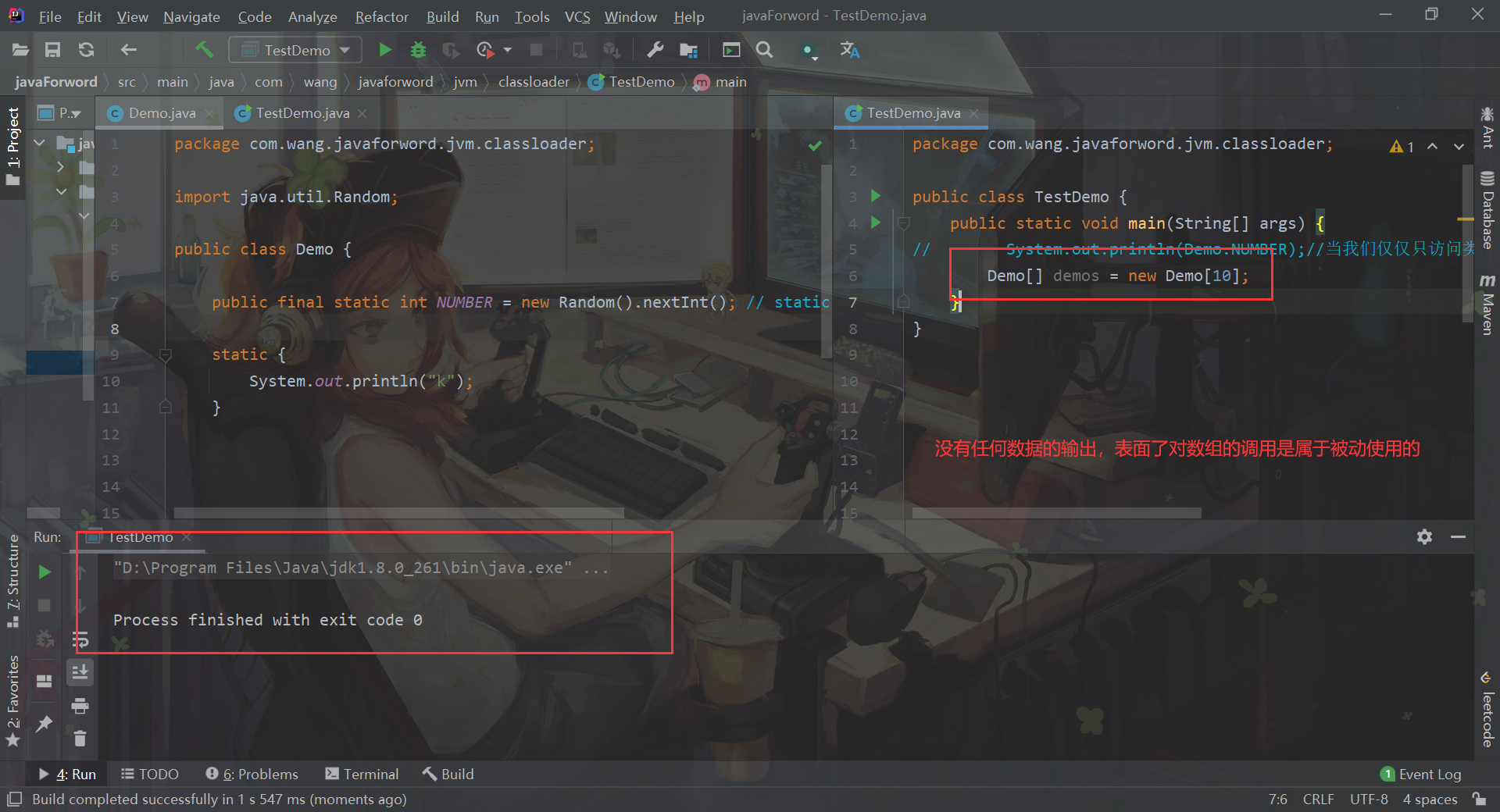Open the Refactor menu
The width and height of the screenshot is (1500, 812).
(x=381, y=16)
